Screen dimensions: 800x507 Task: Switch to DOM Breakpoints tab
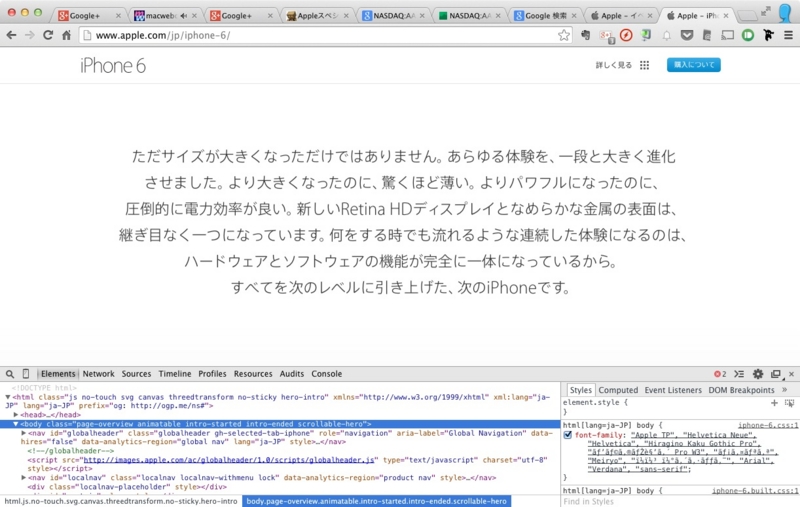[x=741, y=390]
